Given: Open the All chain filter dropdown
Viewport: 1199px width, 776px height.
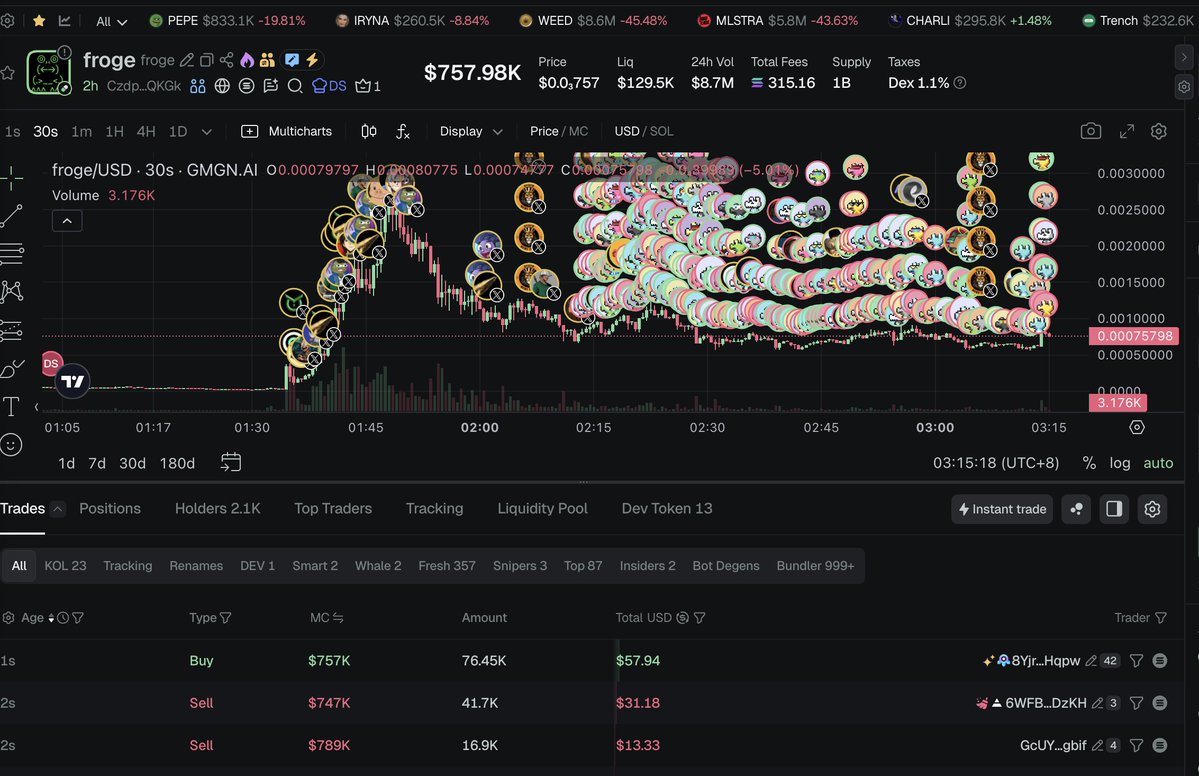Looking at the screenshot, I should [x=112, y=21].
